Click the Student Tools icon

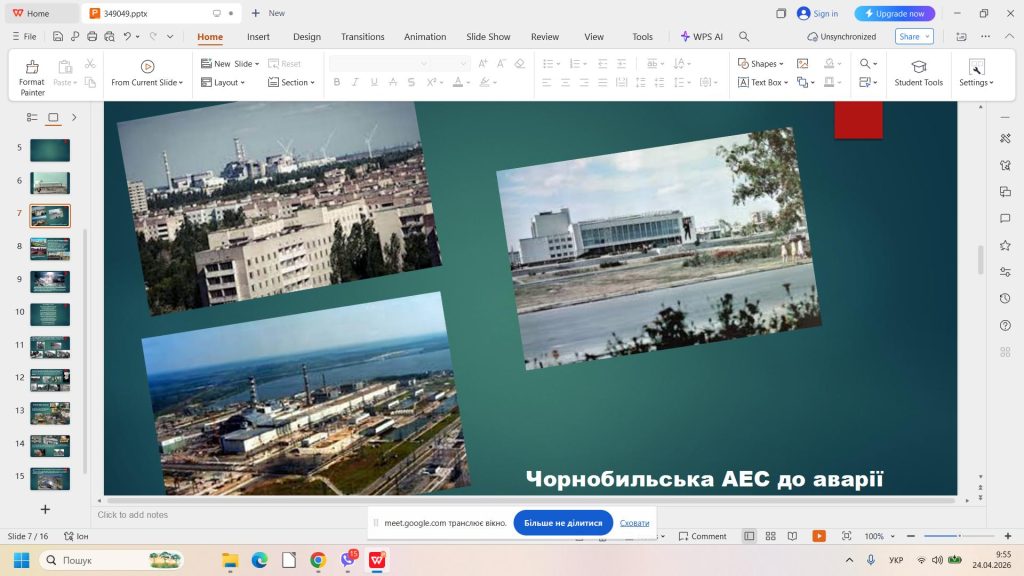(918, 67)
